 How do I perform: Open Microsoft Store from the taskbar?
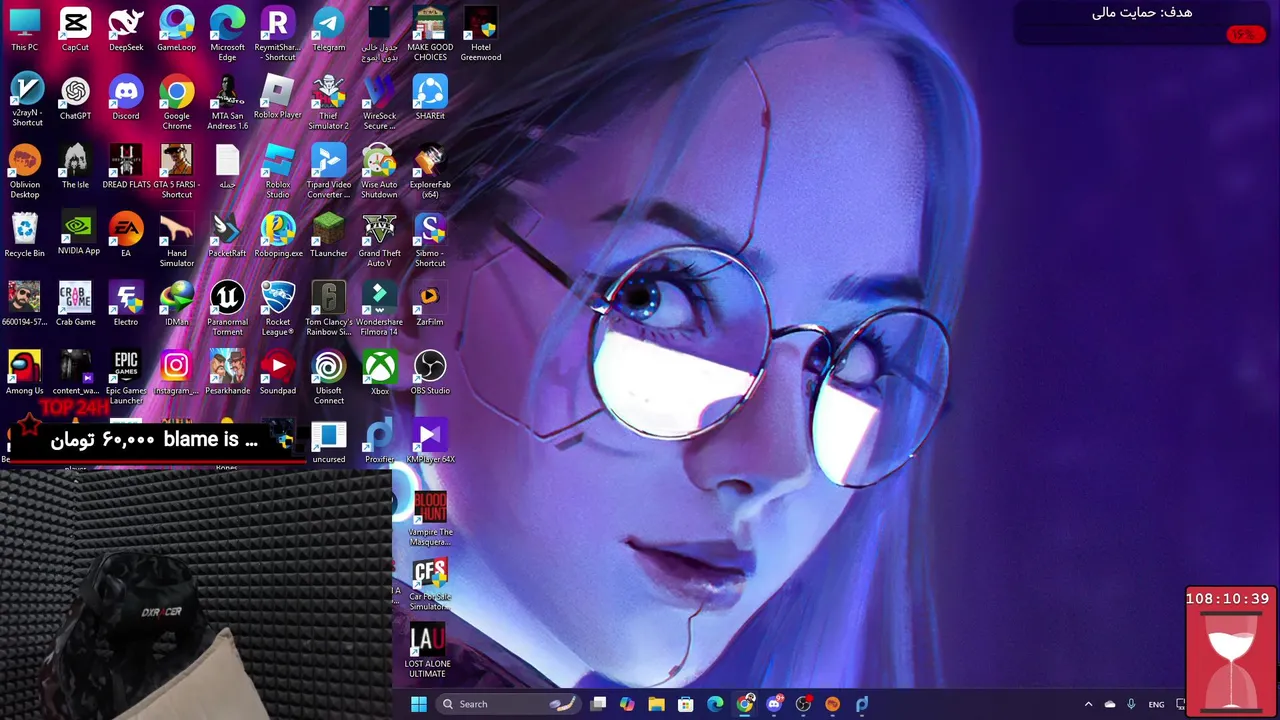(x=686, y=704)
